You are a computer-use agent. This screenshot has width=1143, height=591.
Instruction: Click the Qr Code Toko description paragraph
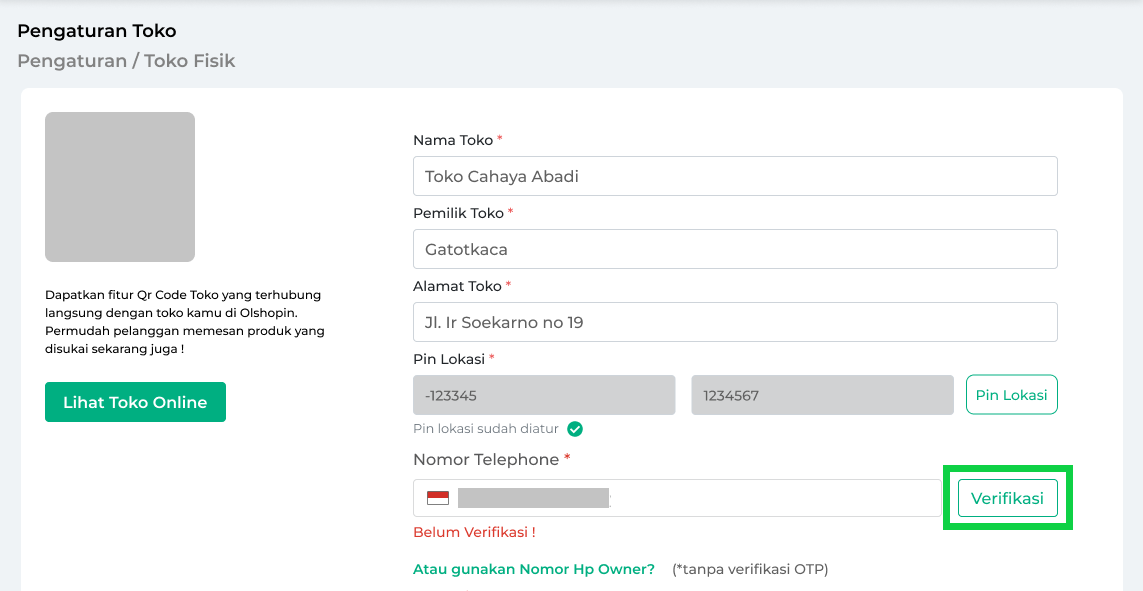[x=185, y=322]
